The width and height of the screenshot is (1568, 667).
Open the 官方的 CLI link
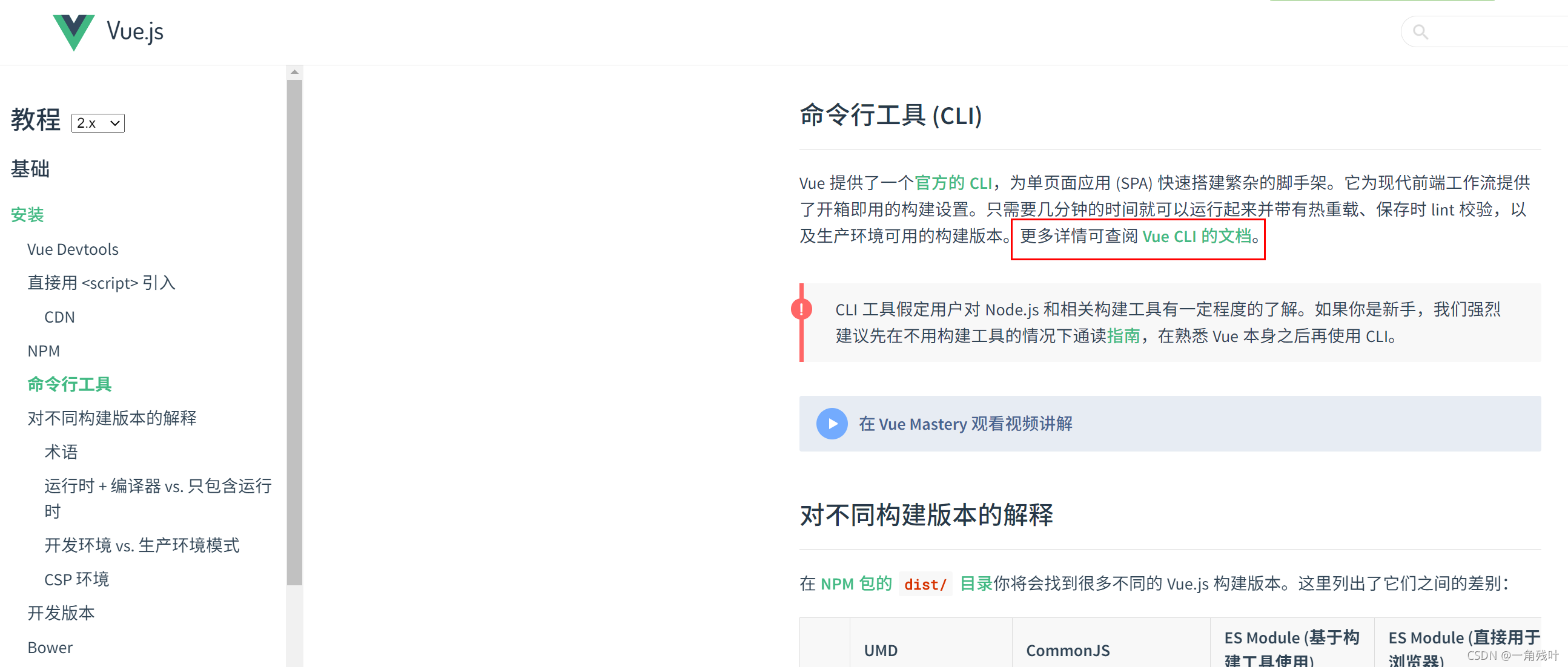tap(954, 183)
